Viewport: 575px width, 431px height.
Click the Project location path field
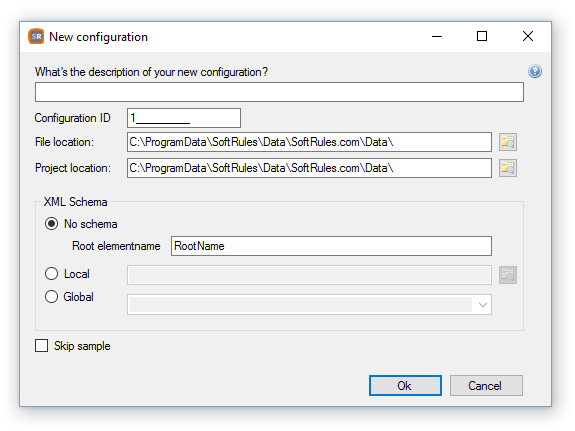click(x=309, y=168)
